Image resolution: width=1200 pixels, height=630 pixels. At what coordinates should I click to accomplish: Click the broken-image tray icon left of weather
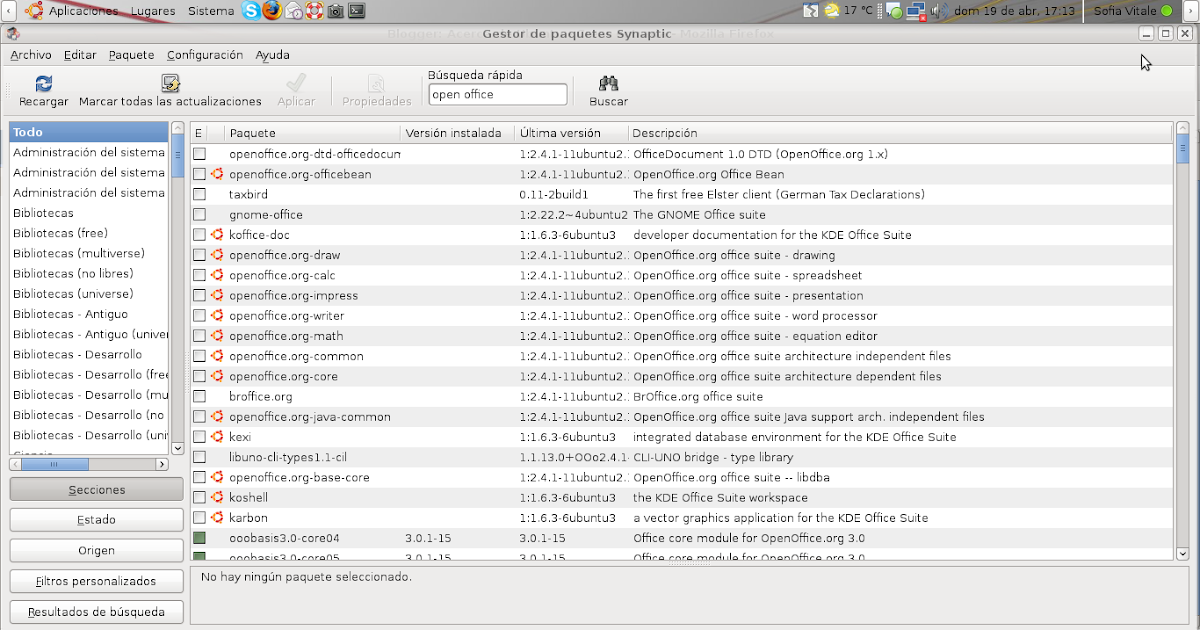click(810, 11)
